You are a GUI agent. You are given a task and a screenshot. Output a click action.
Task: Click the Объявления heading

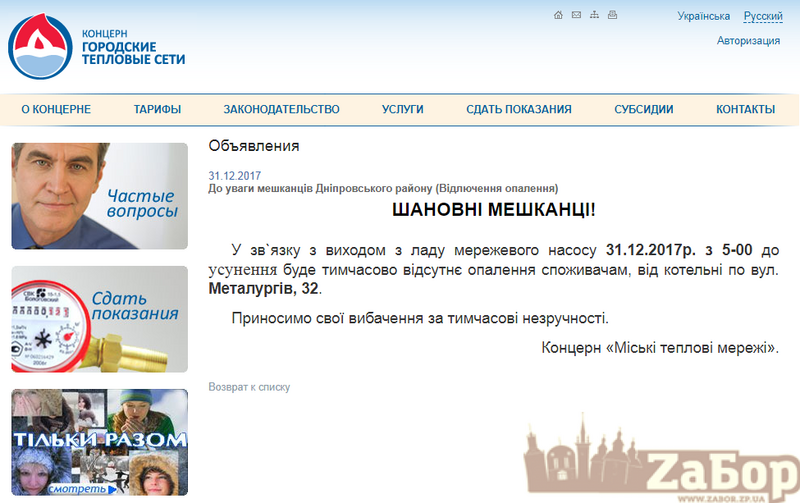tap(254, 146)
